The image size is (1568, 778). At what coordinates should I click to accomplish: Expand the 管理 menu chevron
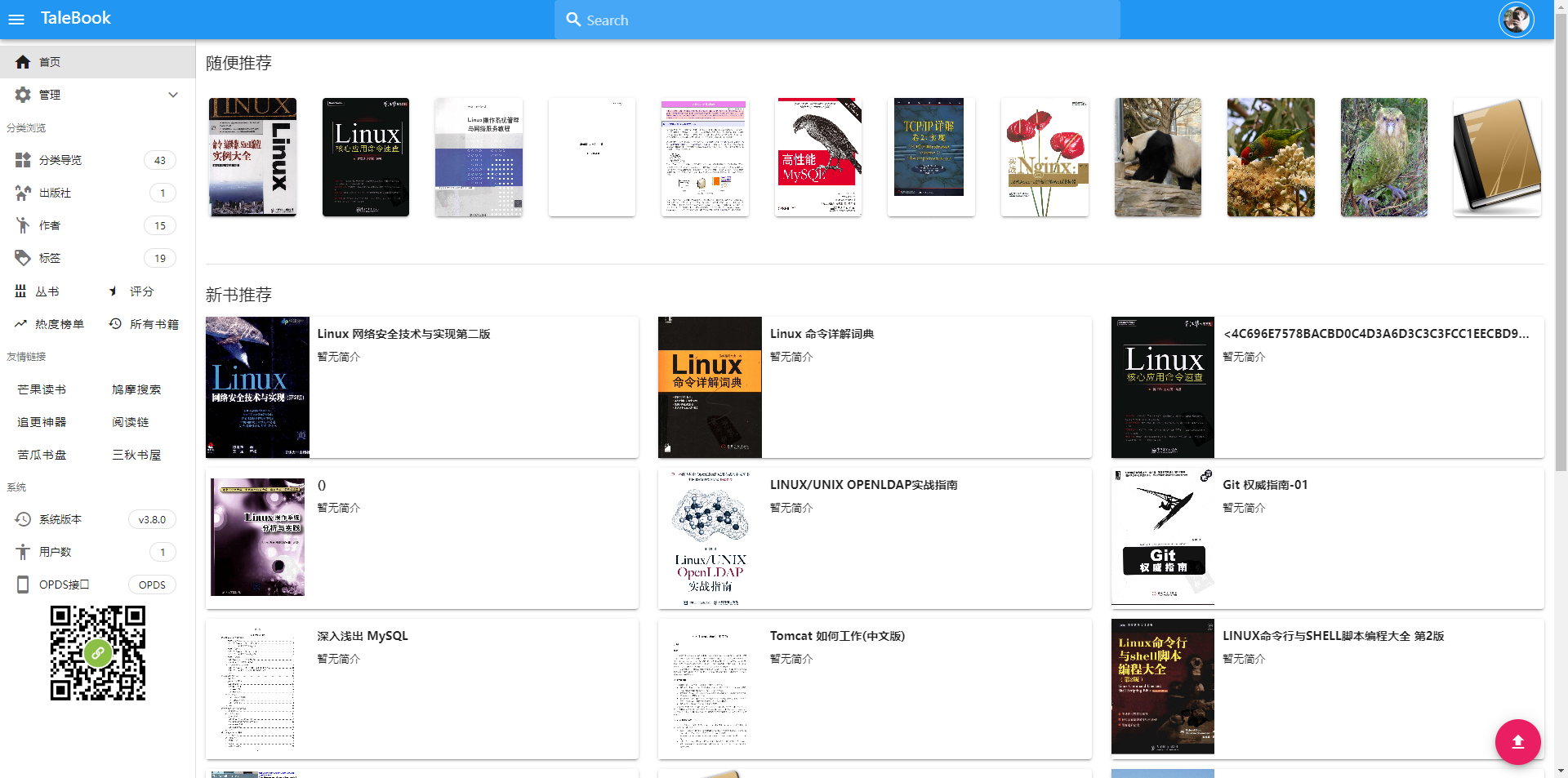click(173, 95)
